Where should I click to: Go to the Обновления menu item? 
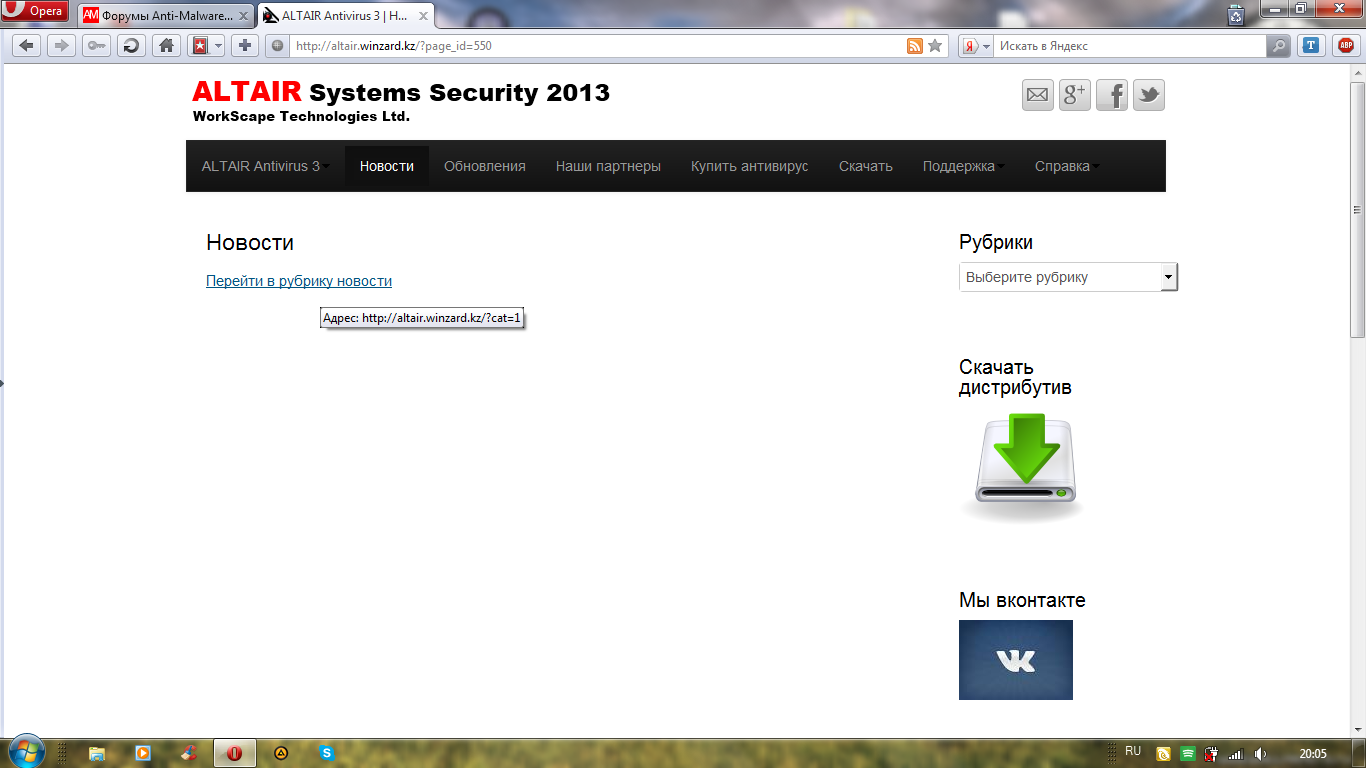pyautogui.click(x=485, y=166)
